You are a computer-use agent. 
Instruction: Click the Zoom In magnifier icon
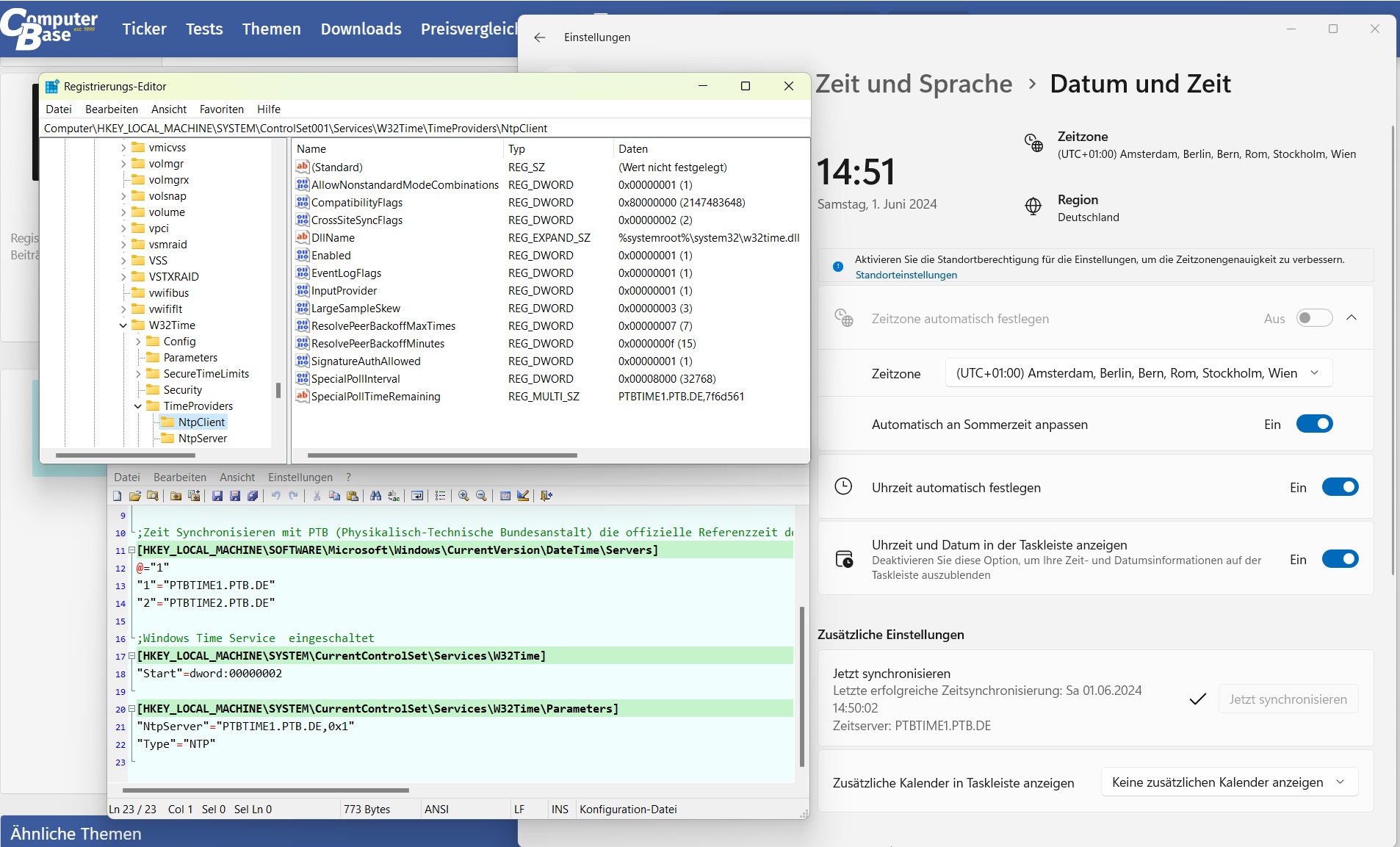(464, 496)
